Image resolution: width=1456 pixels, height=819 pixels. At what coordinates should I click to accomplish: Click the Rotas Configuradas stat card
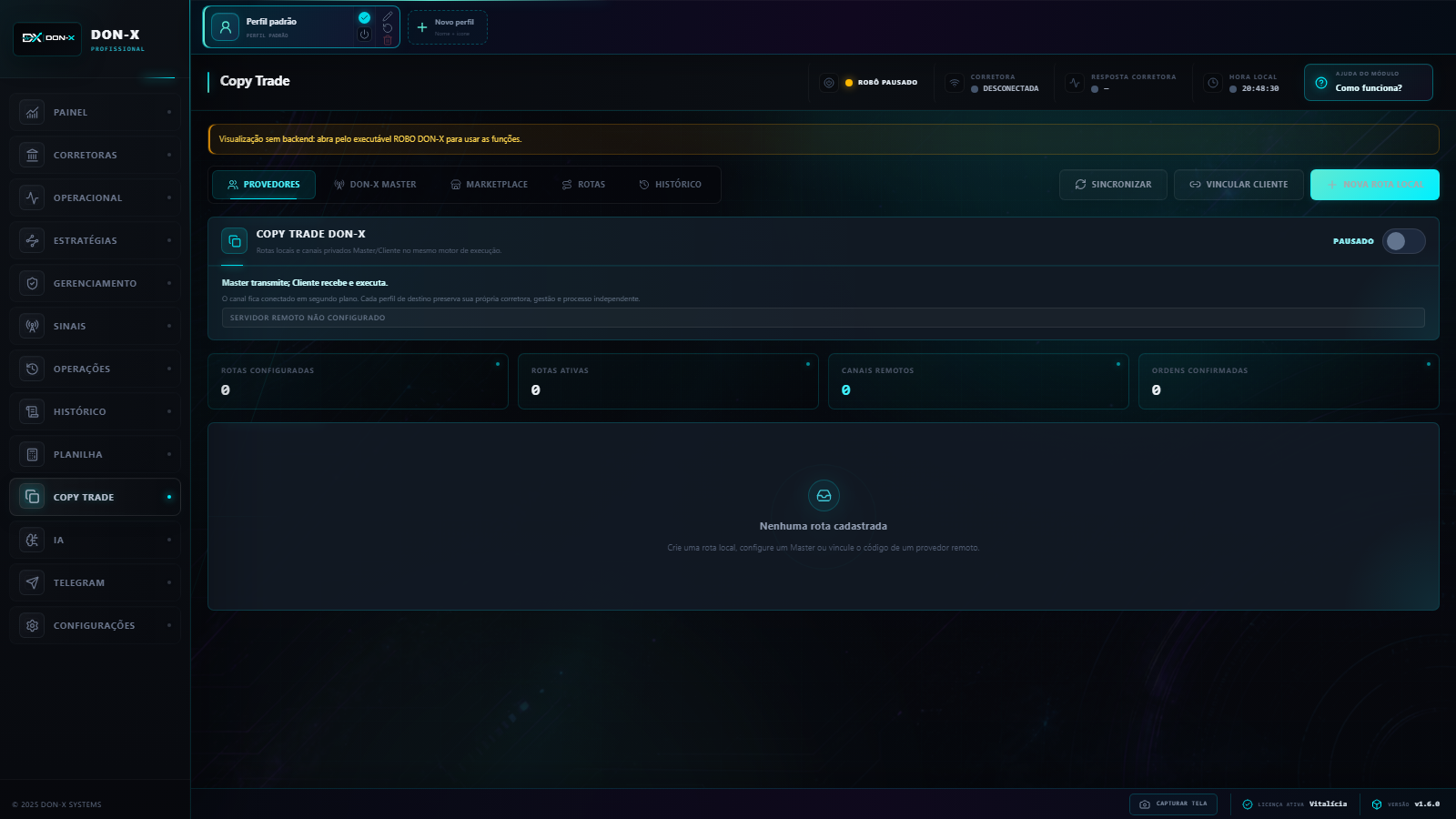pyautogui.click(x=358, y=381)
